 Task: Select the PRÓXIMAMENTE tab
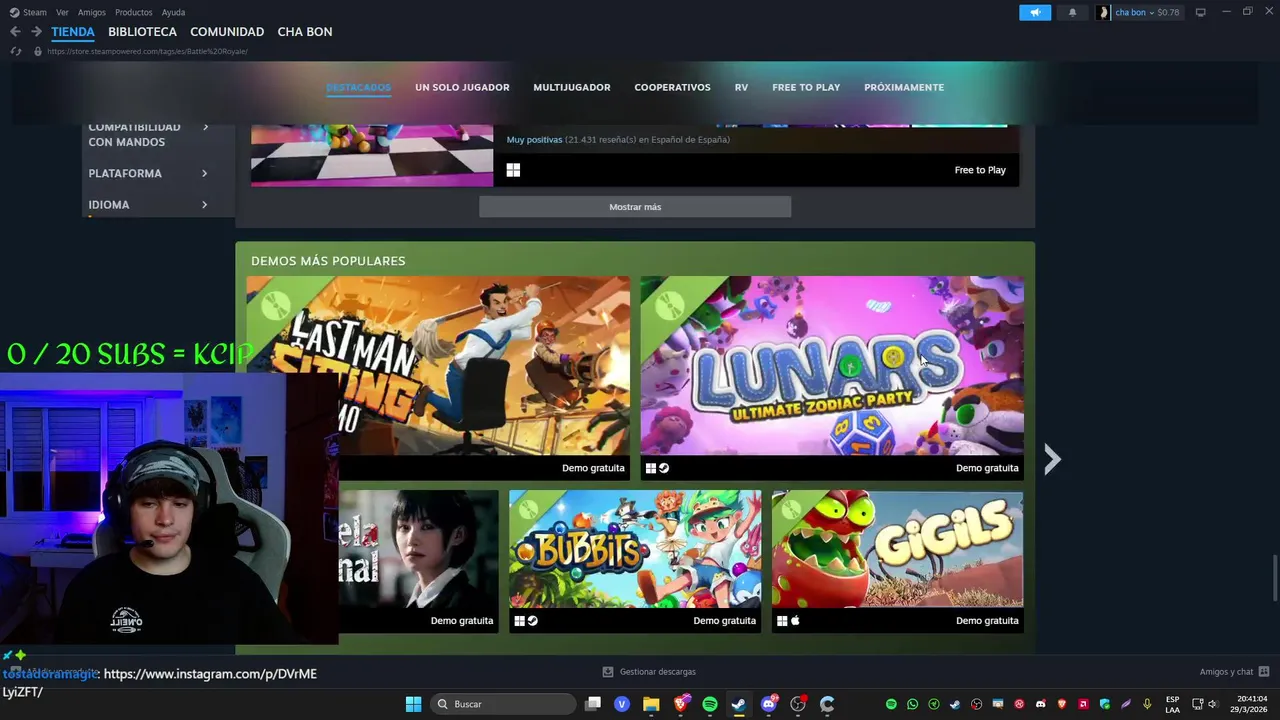[x=904, y=87]
